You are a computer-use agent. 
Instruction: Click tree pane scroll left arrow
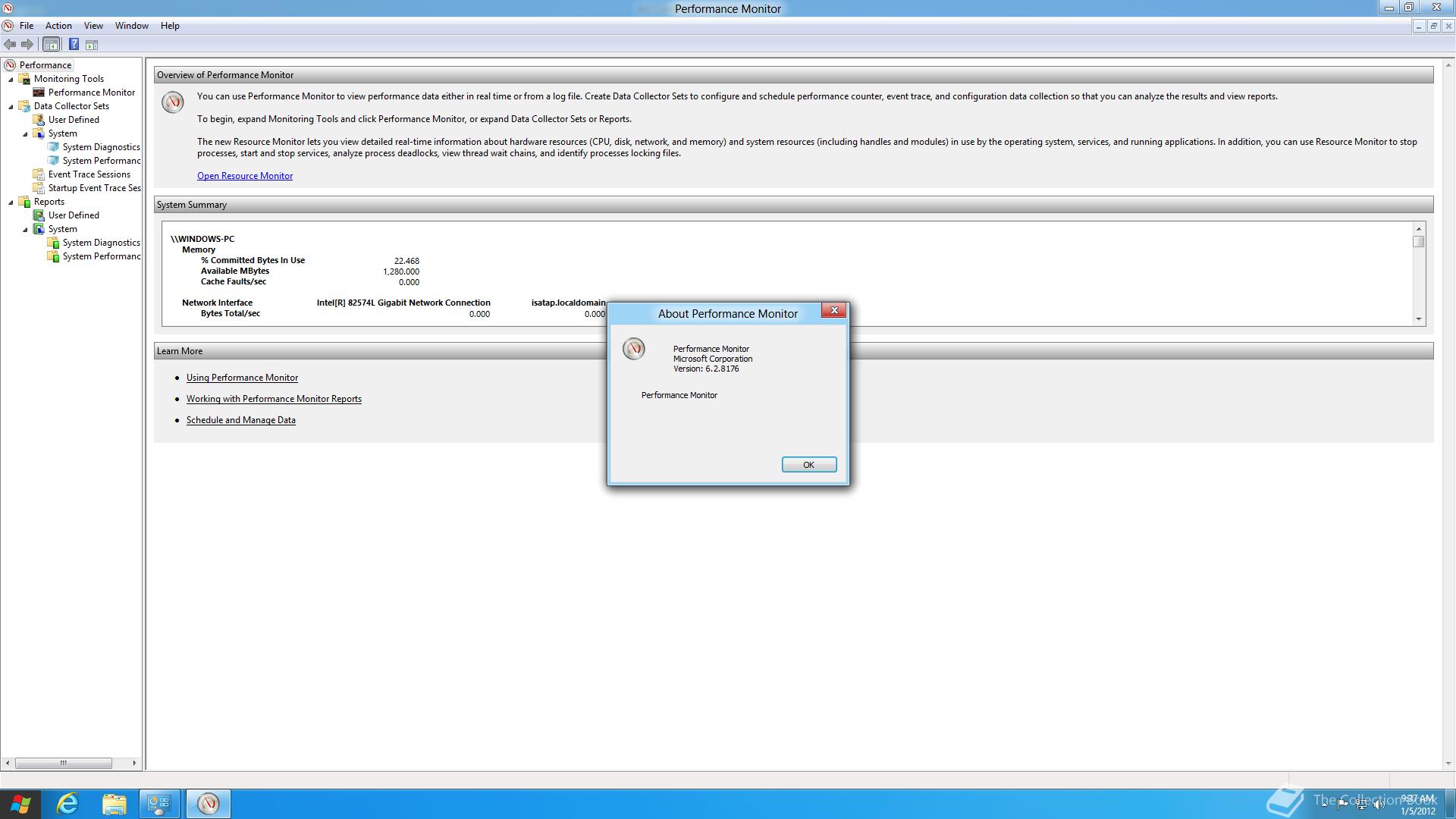[x=8, y=763]
